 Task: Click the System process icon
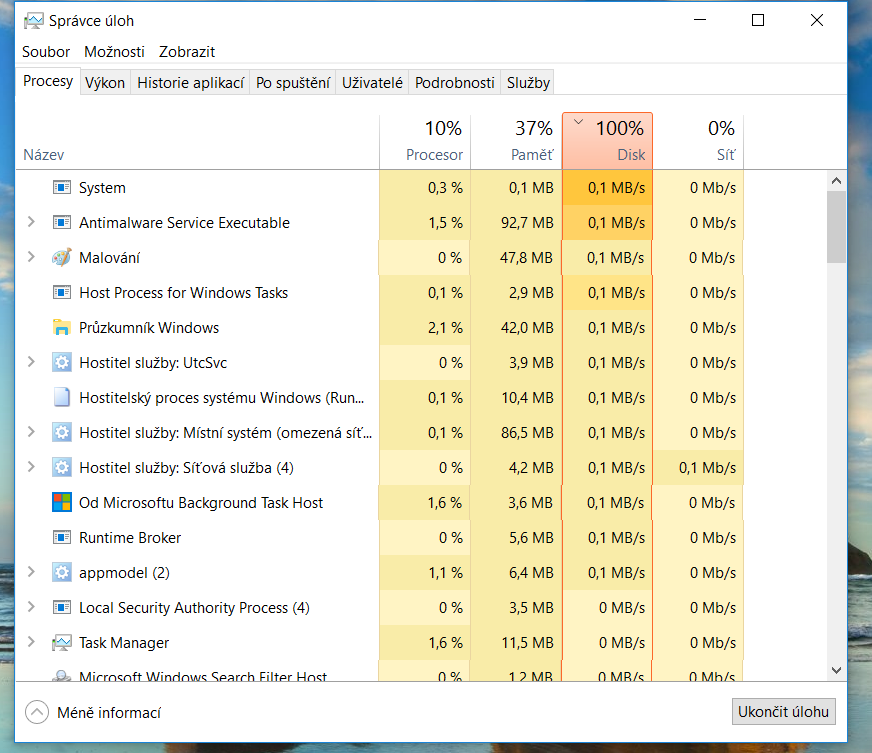click(62, 187)
